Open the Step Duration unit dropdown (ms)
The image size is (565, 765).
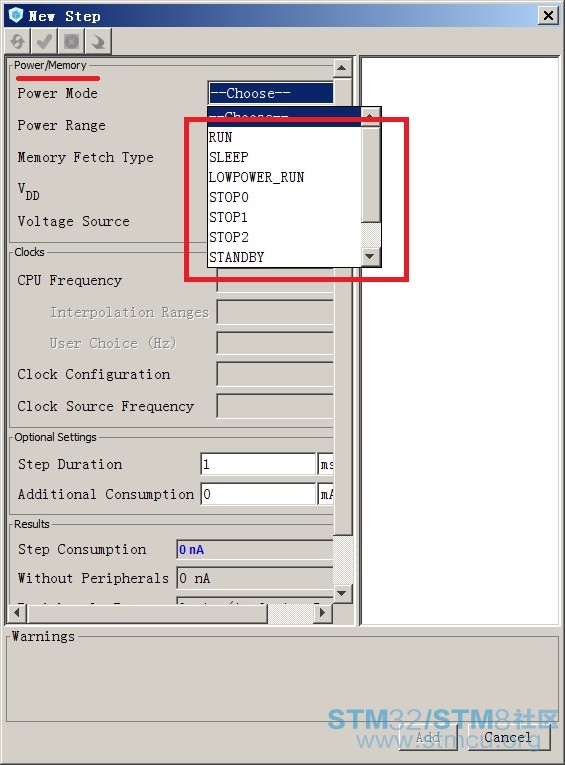pyautogui.click(x=326, y=464)
